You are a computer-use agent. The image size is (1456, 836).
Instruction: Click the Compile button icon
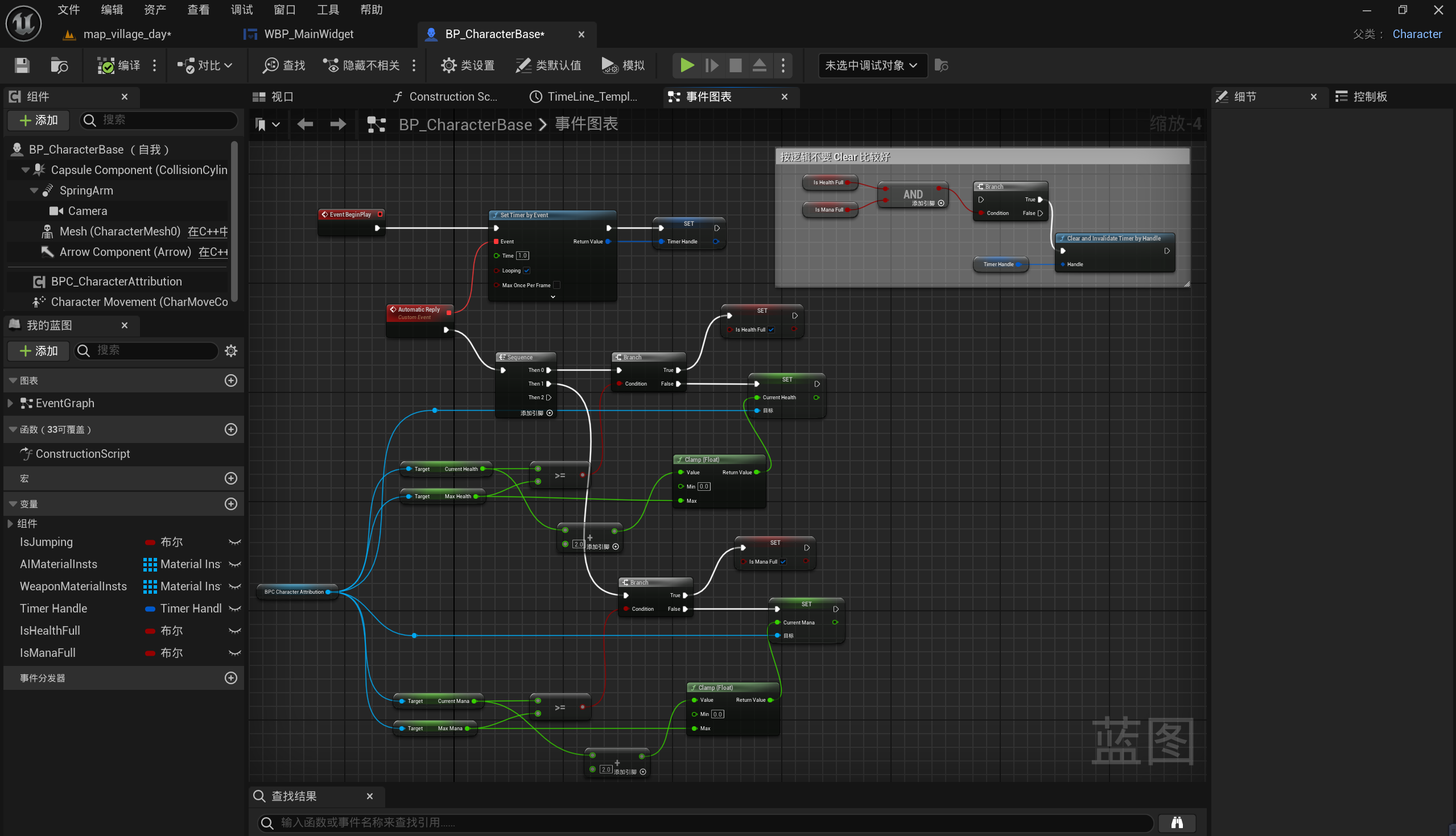106,65
